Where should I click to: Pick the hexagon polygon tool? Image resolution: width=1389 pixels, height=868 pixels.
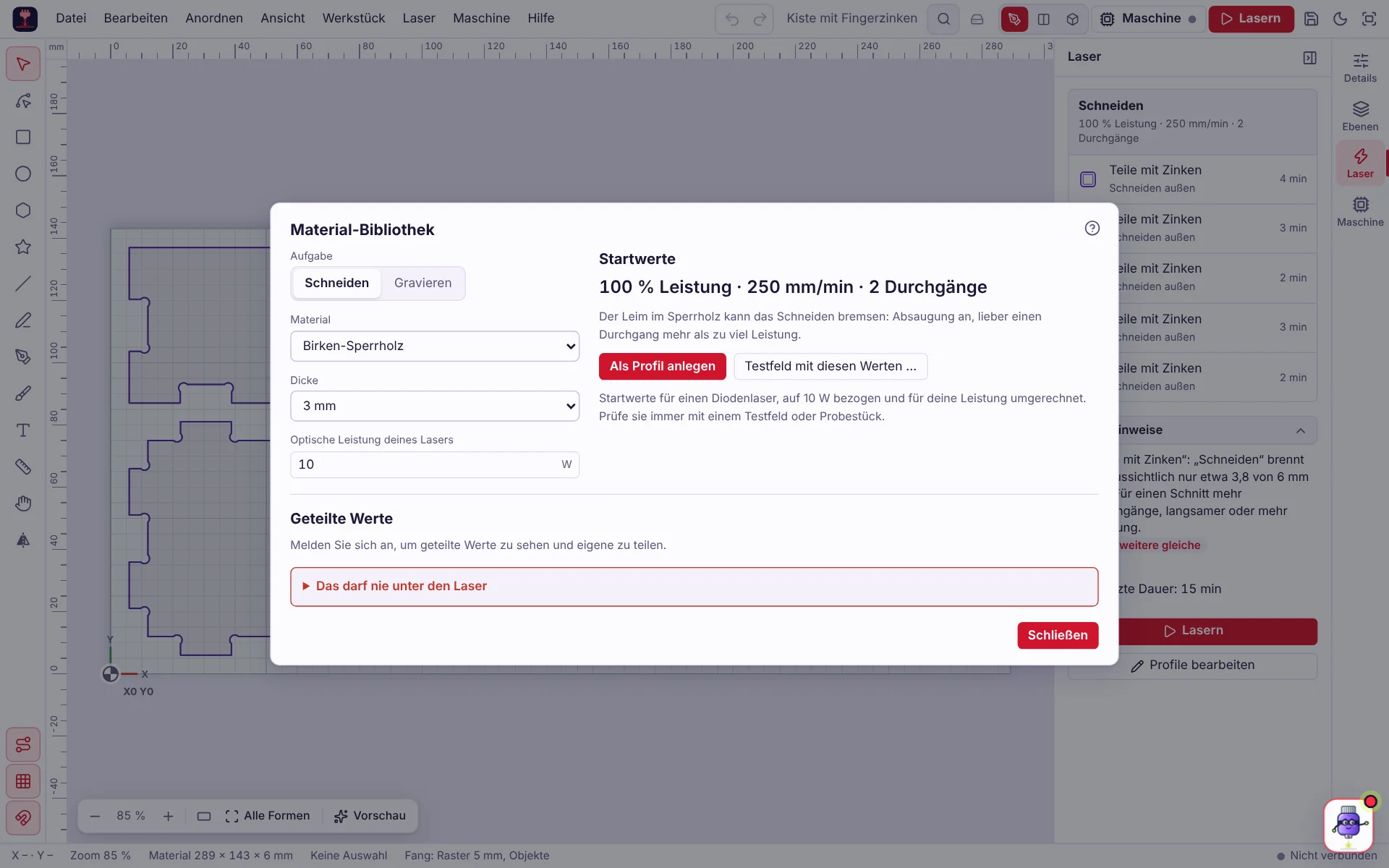coord(23,210)
